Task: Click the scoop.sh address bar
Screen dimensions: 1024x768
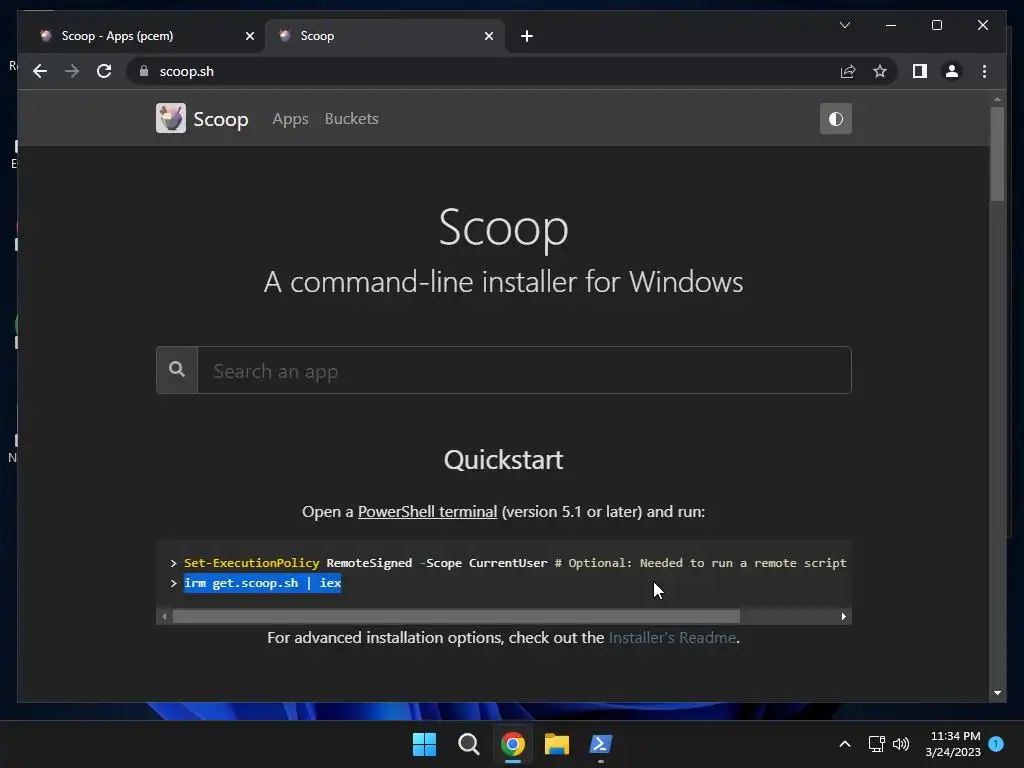Action: [483, 71]
